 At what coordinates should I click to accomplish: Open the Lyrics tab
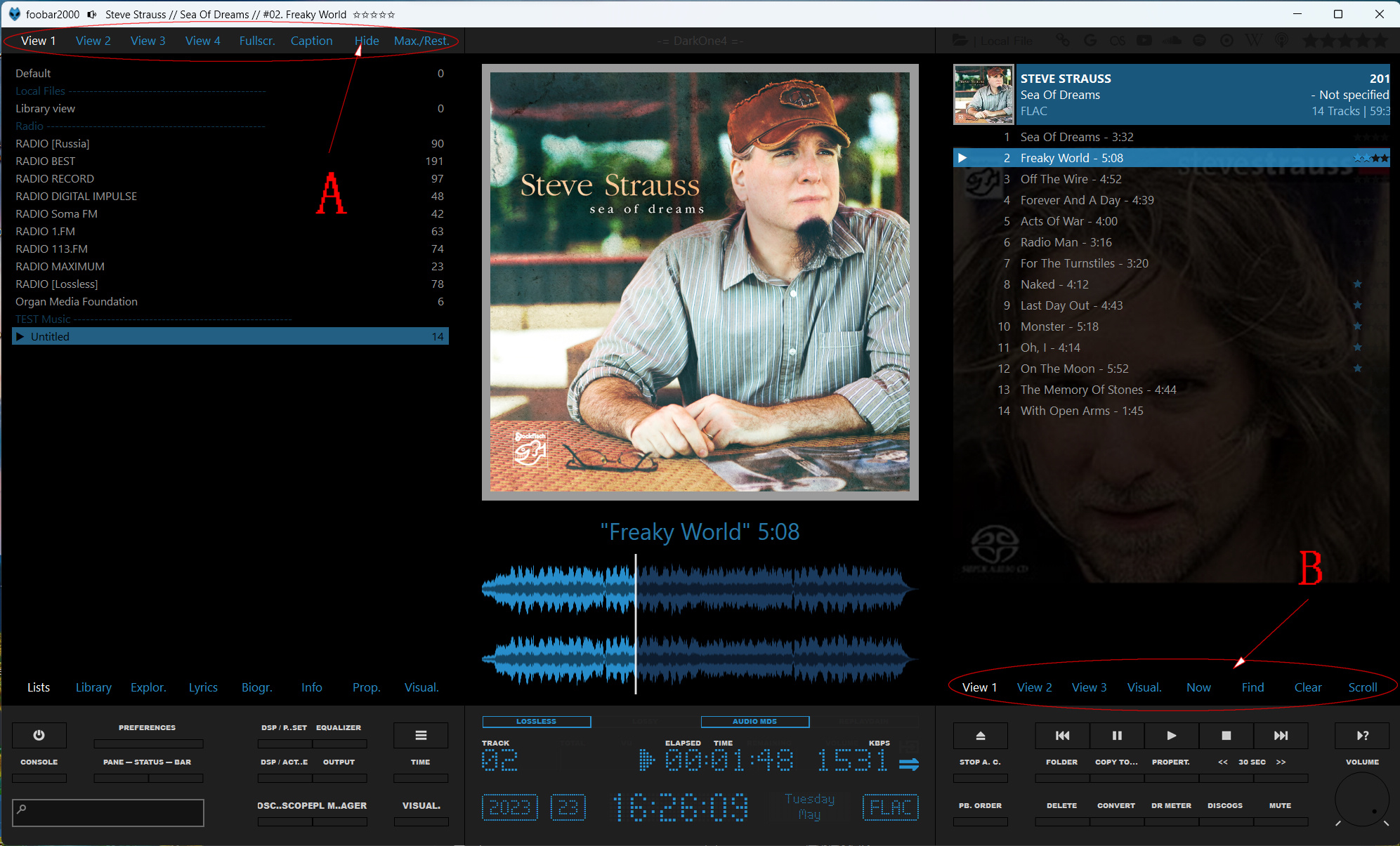point(203,687)
